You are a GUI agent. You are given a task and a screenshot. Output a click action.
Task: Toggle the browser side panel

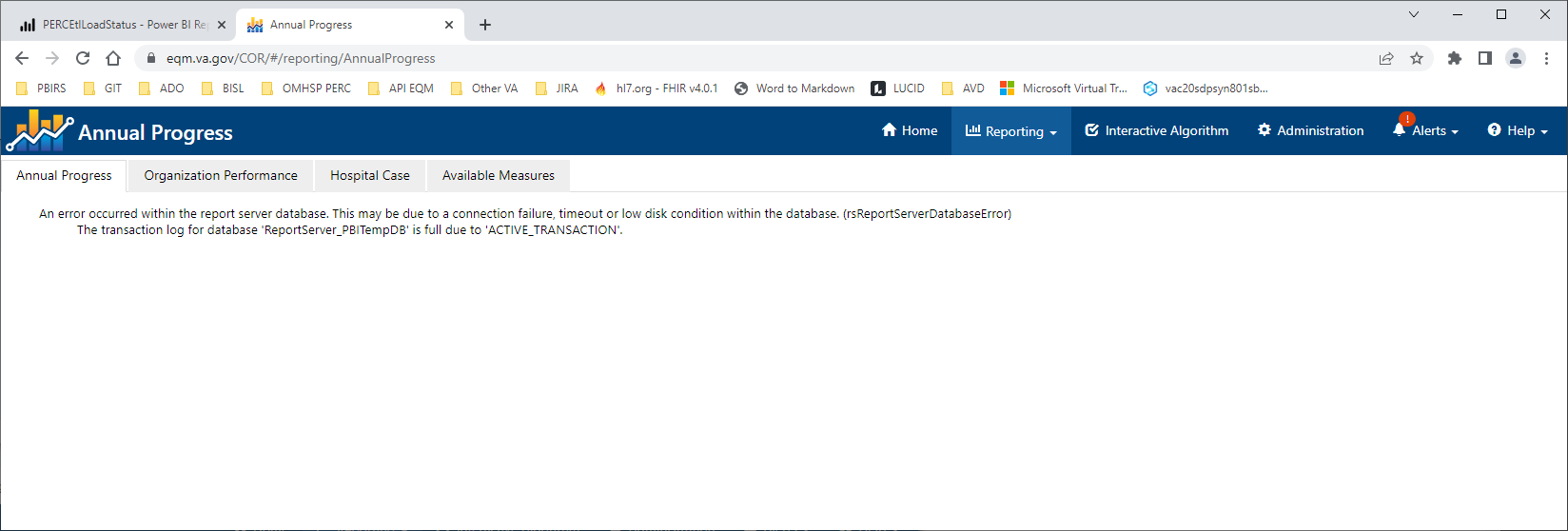click(1484, 58)
